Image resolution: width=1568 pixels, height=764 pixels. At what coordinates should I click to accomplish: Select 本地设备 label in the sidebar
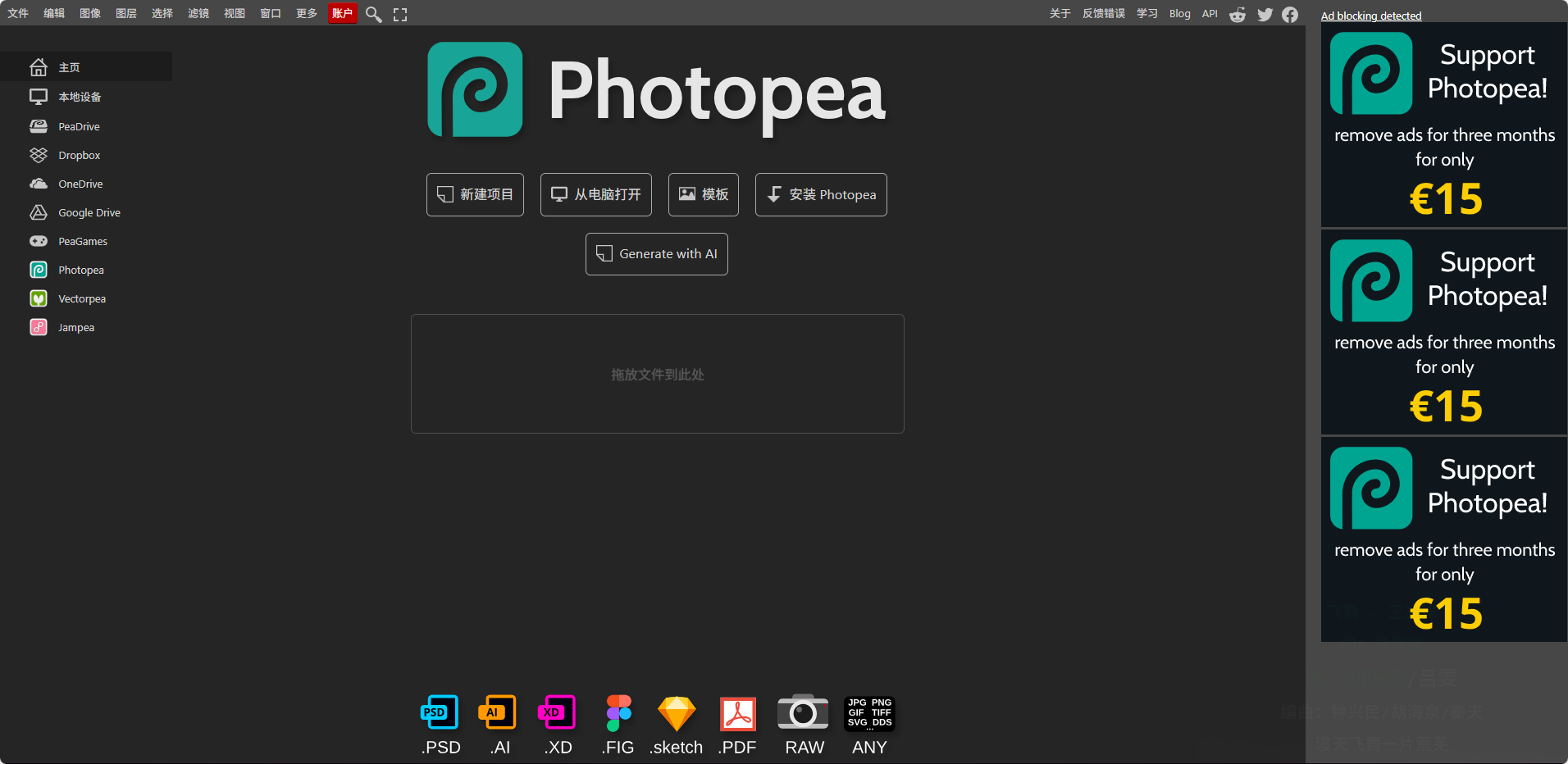(80, 97)
